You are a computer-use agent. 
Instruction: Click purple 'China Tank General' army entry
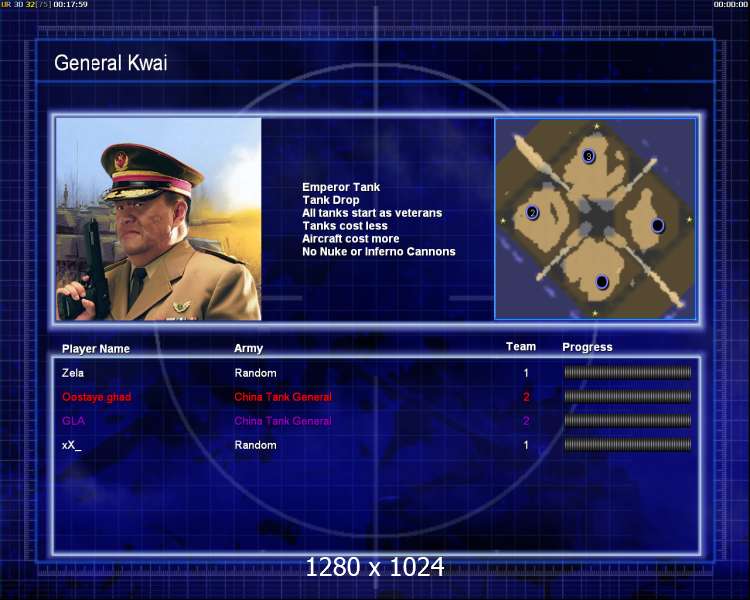(x=283, y=421)
